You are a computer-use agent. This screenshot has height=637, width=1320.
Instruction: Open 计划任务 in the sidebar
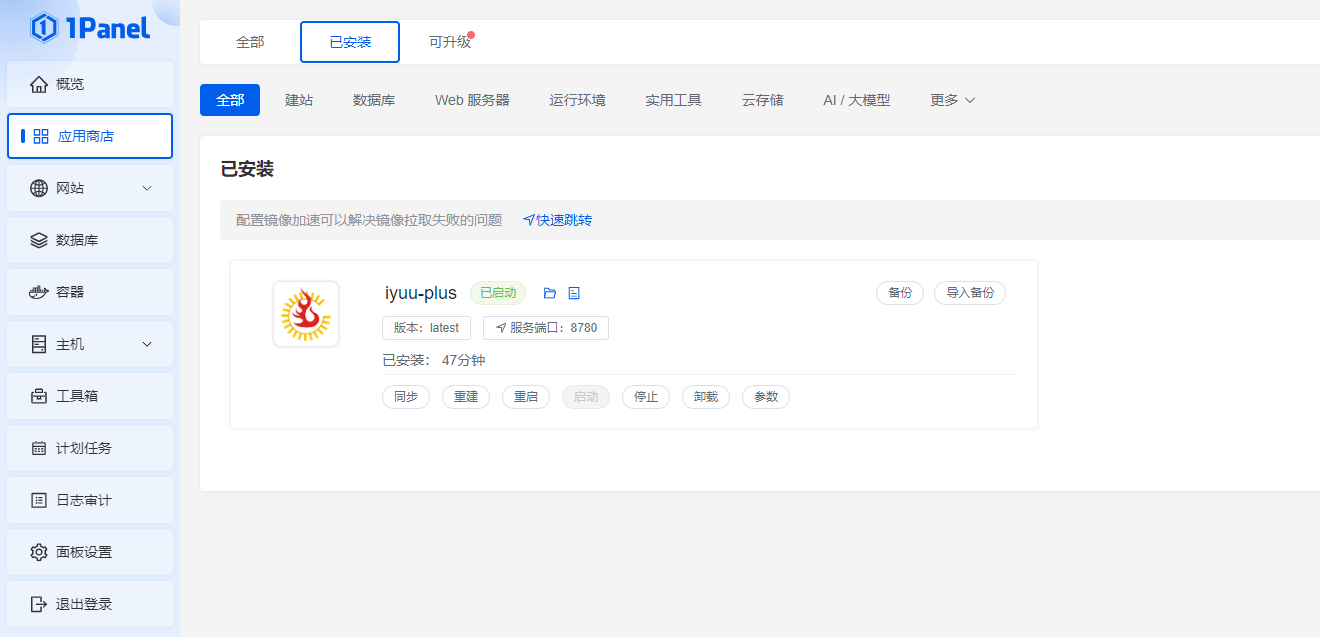(90, 448)
